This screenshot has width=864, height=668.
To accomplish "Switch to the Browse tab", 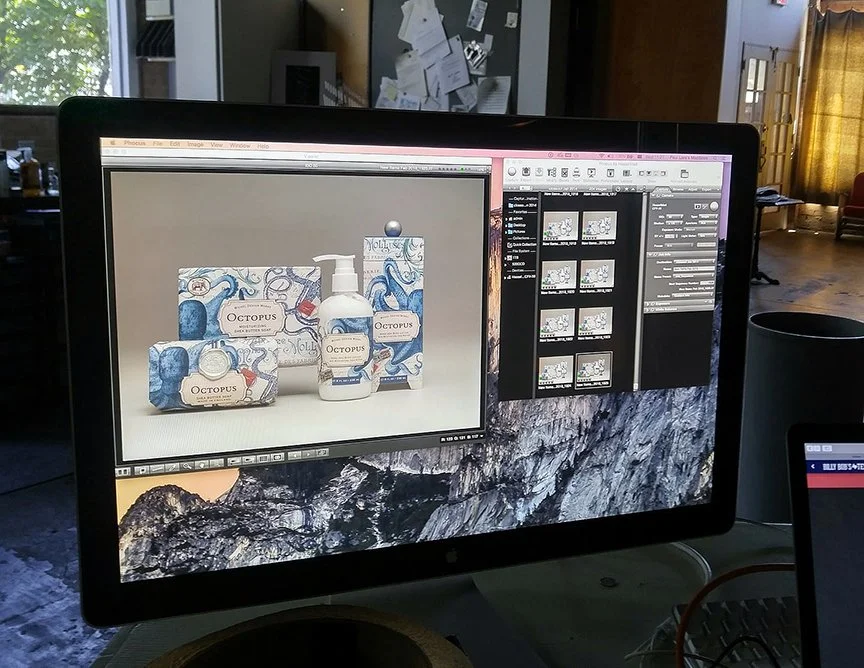I will pyautogui.click(x=678, y=190).
